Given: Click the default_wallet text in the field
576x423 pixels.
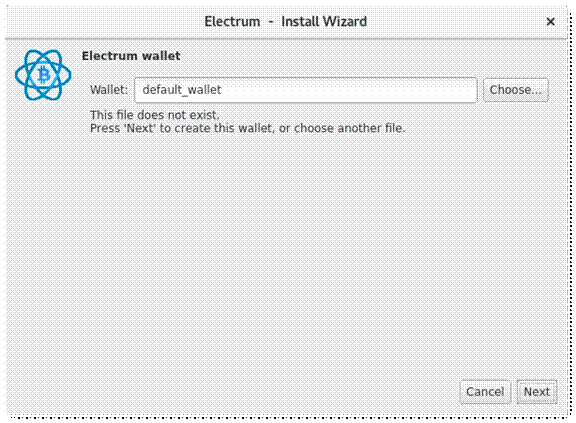Looking at the screenshot, I should (182, 90).
